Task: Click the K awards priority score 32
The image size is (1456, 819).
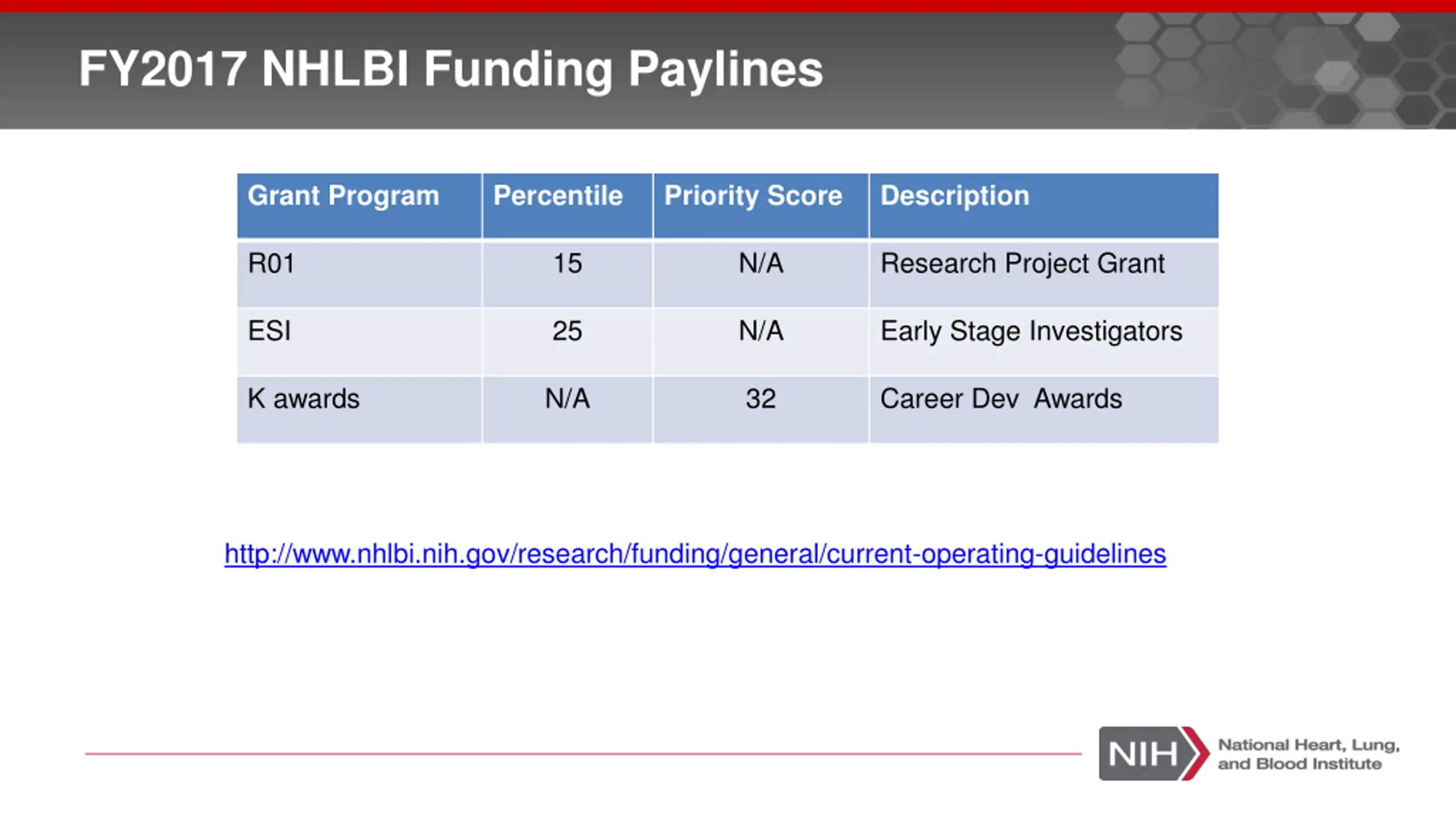Action: [x=761, y=410]
